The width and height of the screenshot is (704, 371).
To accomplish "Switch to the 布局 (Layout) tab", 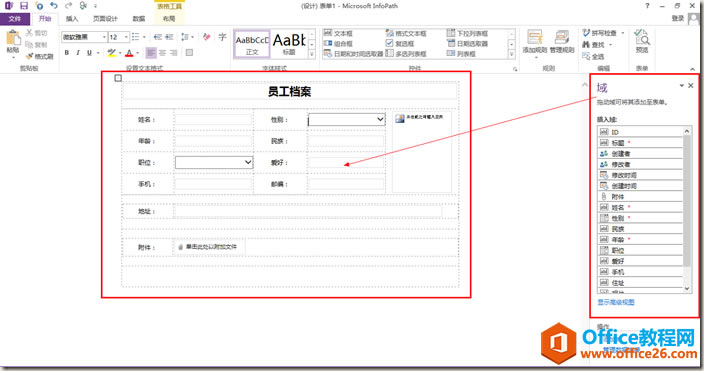I will coord(169,19).
